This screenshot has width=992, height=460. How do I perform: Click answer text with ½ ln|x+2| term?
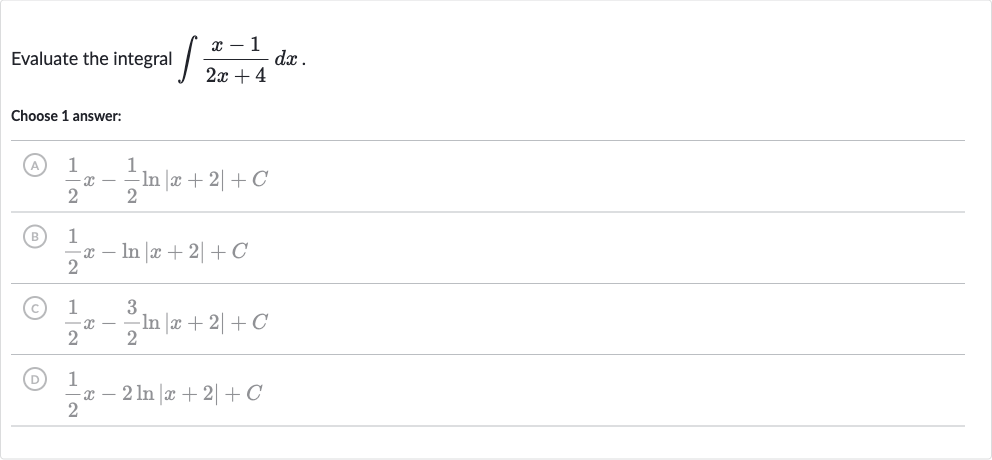[x=168, y=180]
